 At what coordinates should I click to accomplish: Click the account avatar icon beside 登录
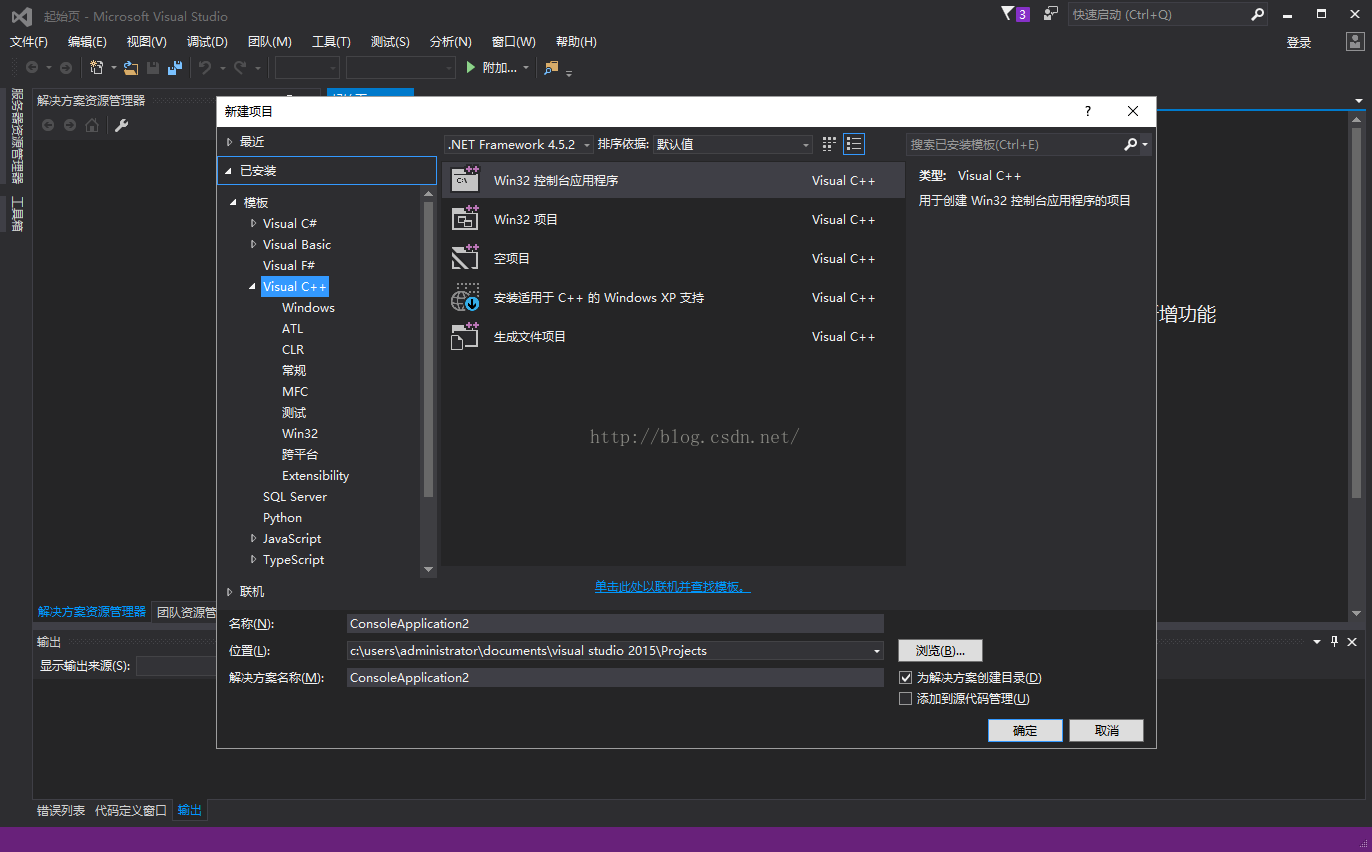pos(1355,42)
